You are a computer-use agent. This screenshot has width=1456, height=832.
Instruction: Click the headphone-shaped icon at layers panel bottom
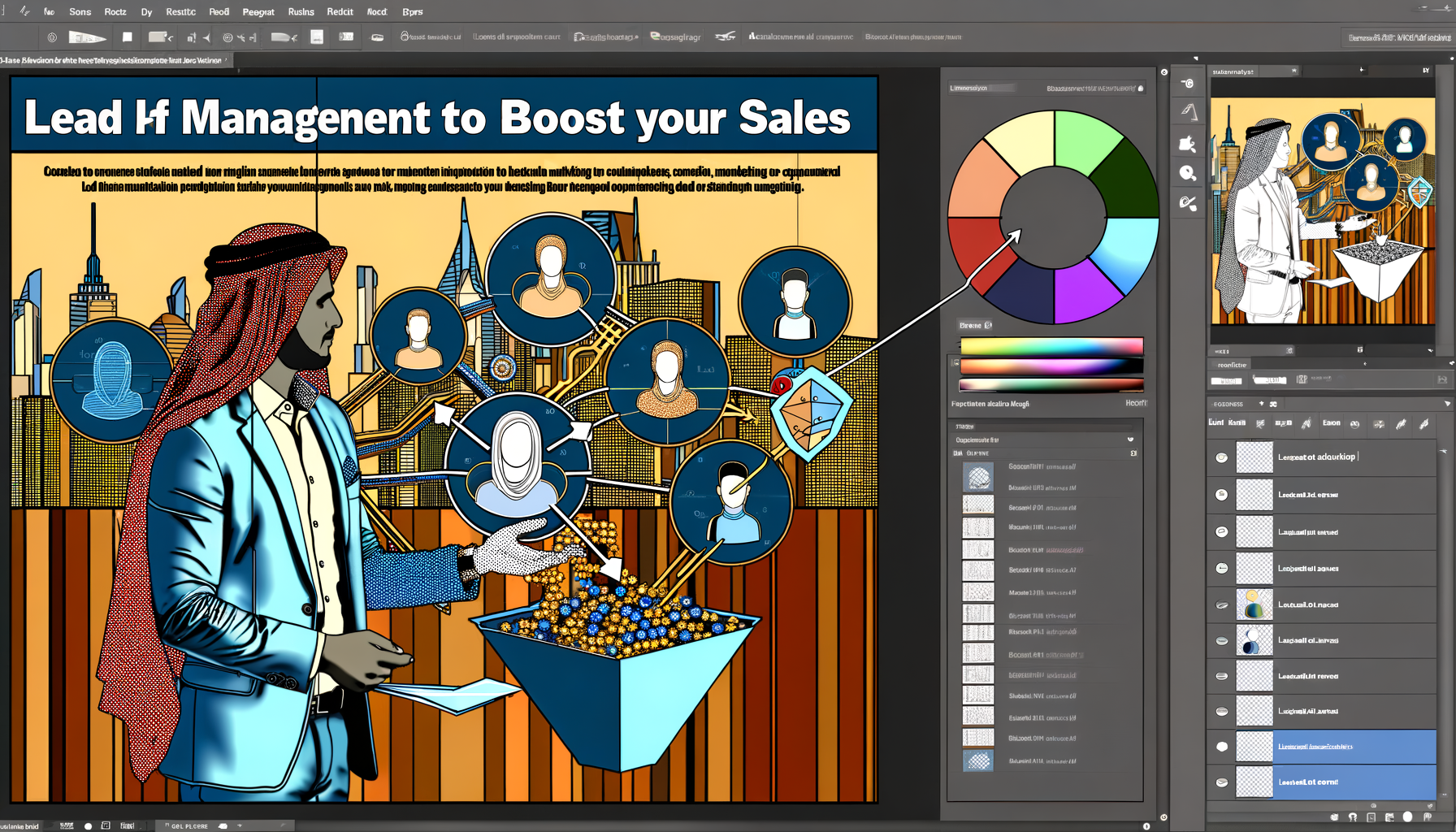[x=1353, y=817]
